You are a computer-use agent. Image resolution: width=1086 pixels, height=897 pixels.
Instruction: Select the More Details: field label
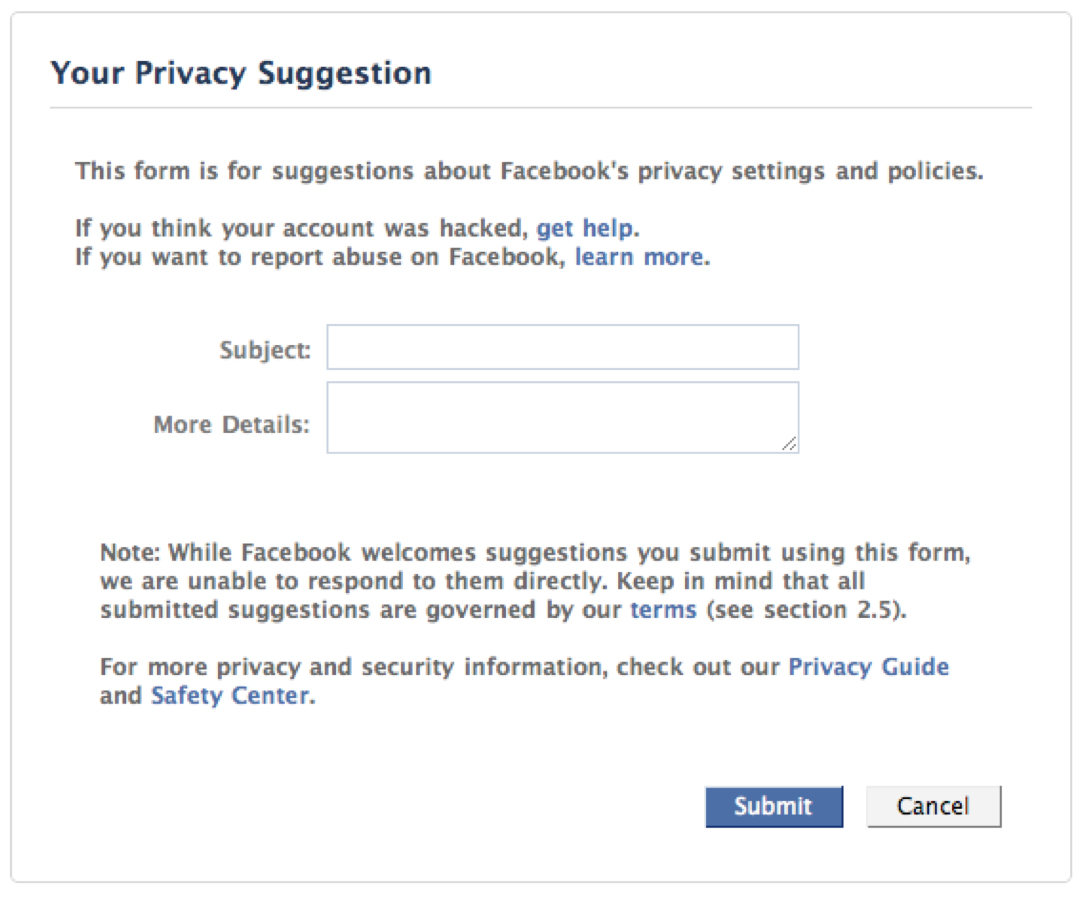(231, 425)
